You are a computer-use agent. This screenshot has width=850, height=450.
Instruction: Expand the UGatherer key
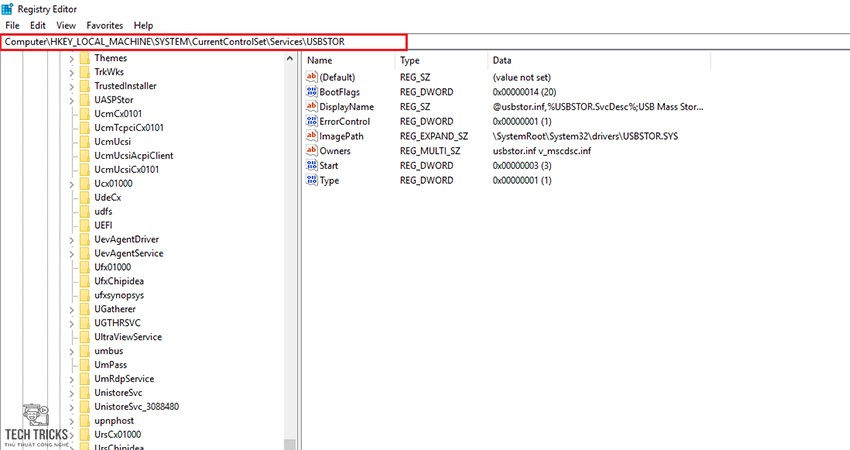(72, 310)
